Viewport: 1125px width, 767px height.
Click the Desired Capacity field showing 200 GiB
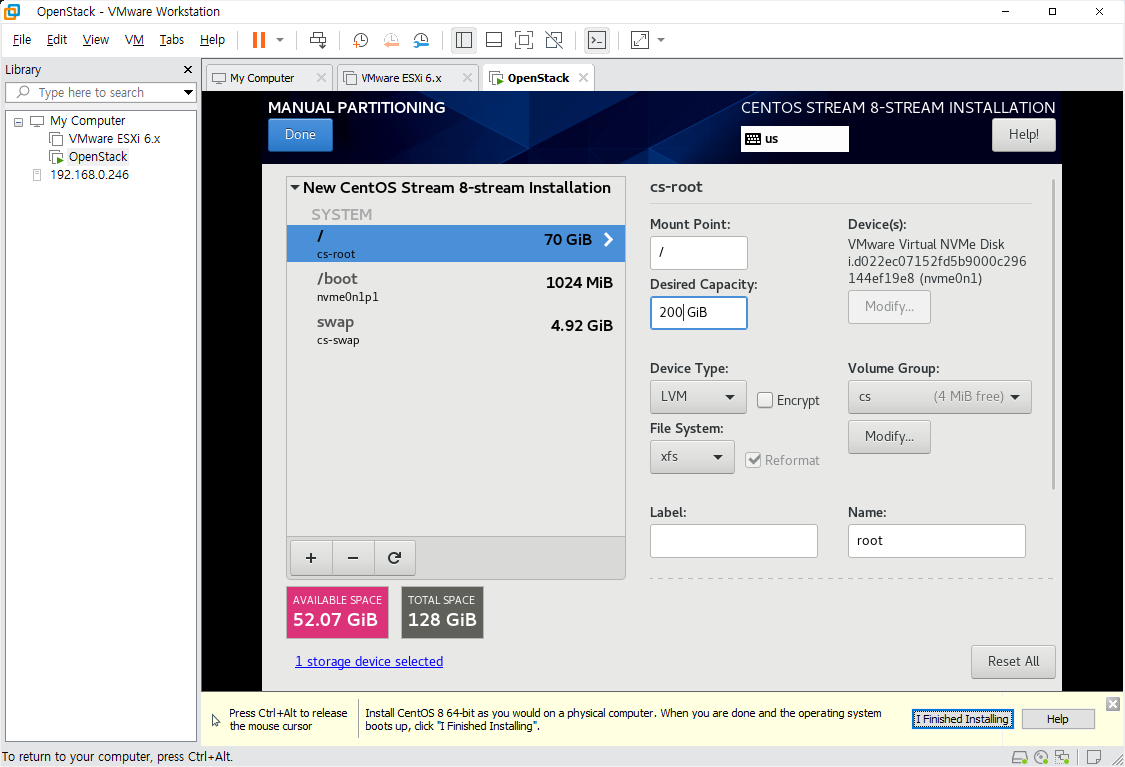coord(698,312)
